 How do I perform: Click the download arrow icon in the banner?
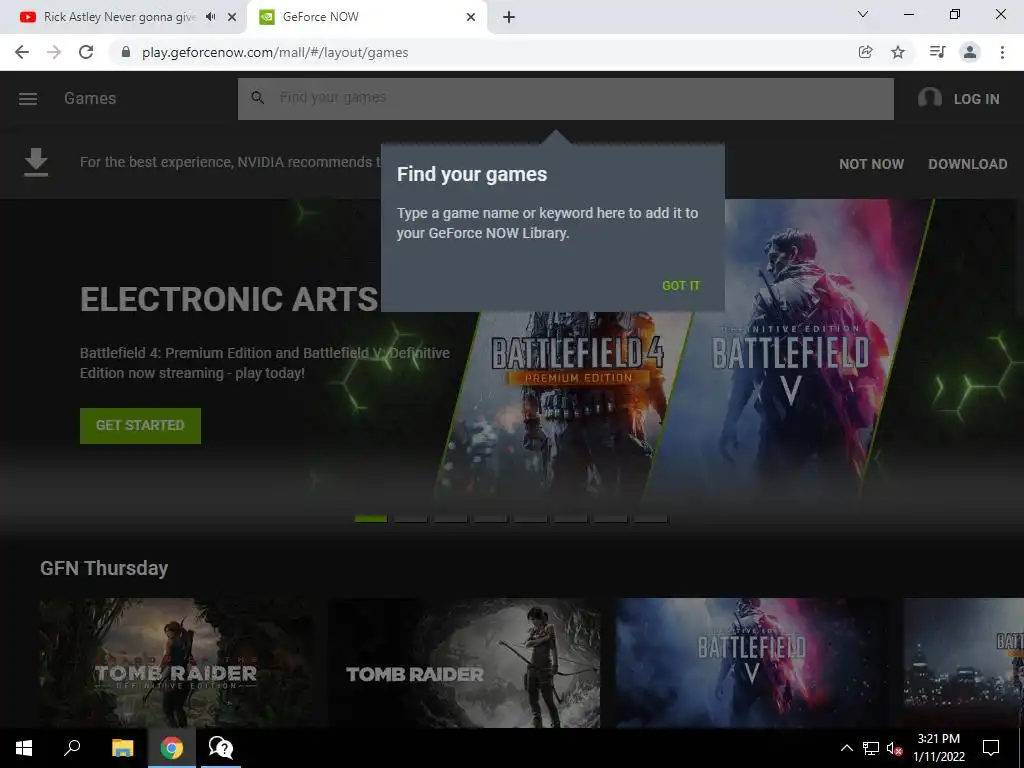[x=36, y=162]
